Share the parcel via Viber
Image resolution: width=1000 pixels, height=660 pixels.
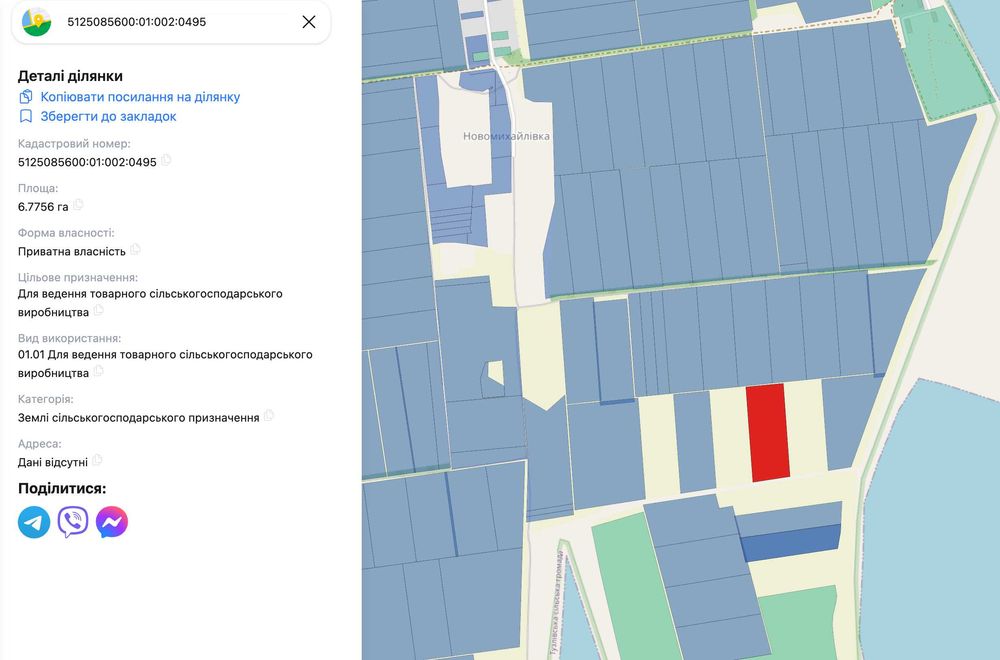pyautogui.click(x=73, y=522)
